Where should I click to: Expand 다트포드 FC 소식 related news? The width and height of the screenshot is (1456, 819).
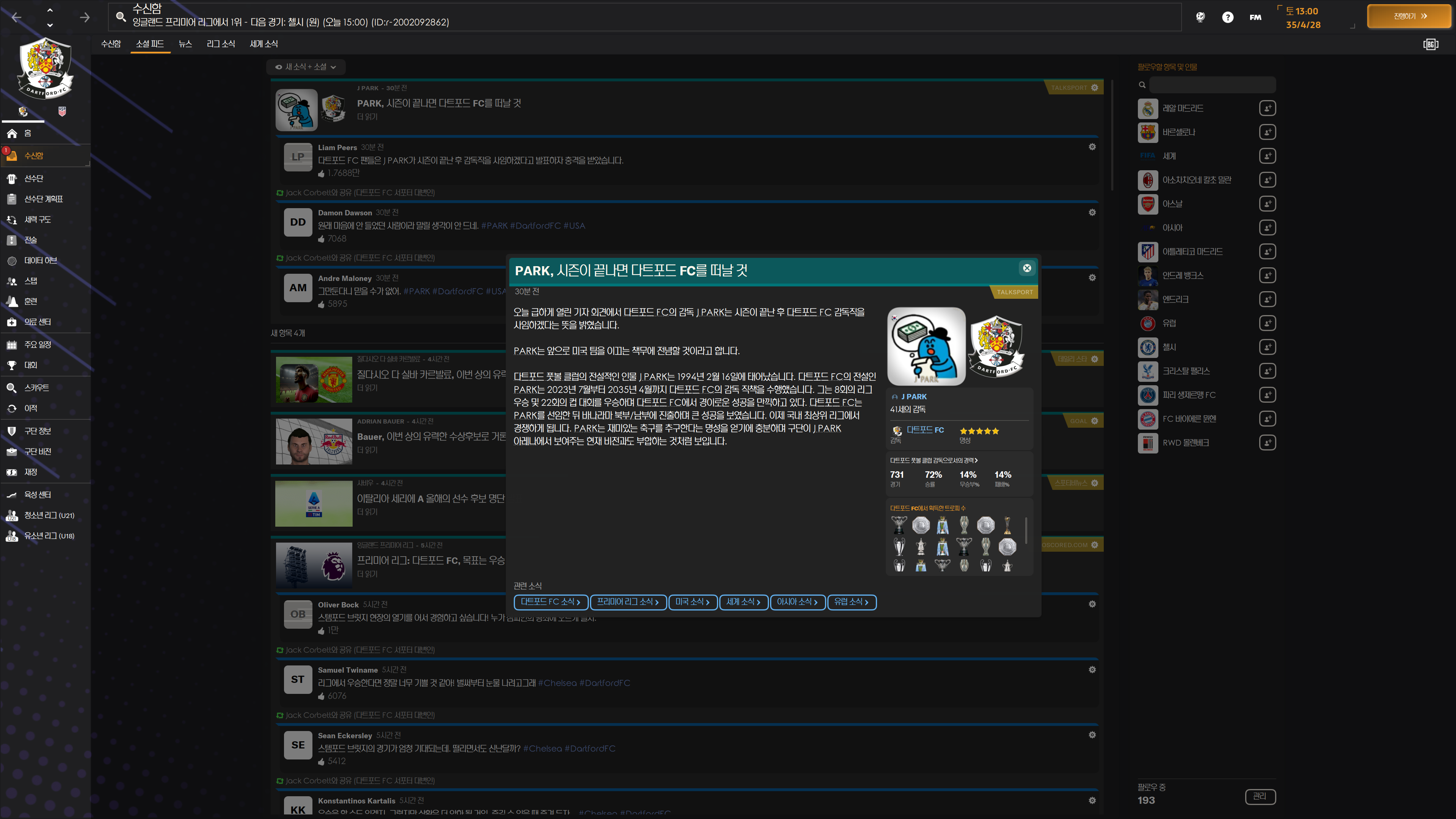[551, 602]
